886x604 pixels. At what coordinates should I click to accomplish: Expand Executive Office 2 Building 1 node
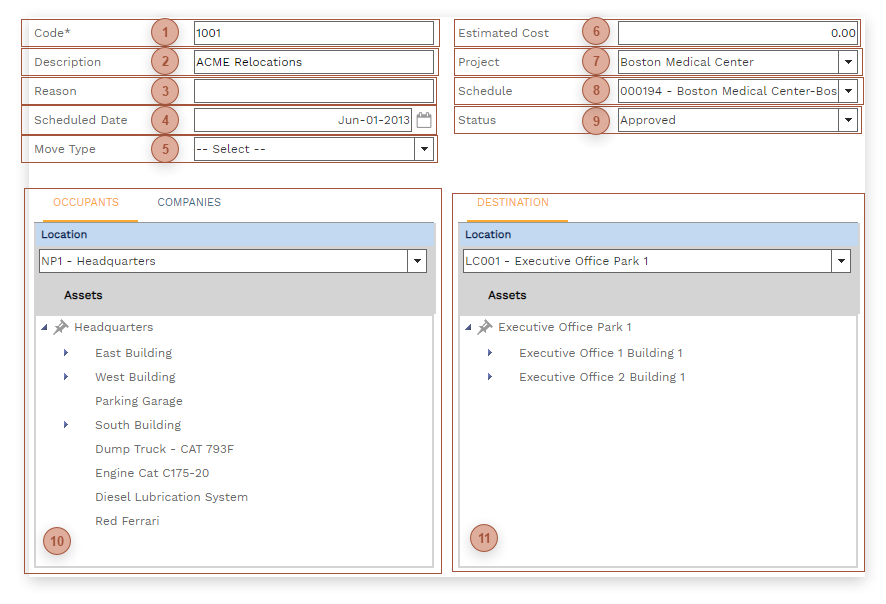tap(490, 377)
